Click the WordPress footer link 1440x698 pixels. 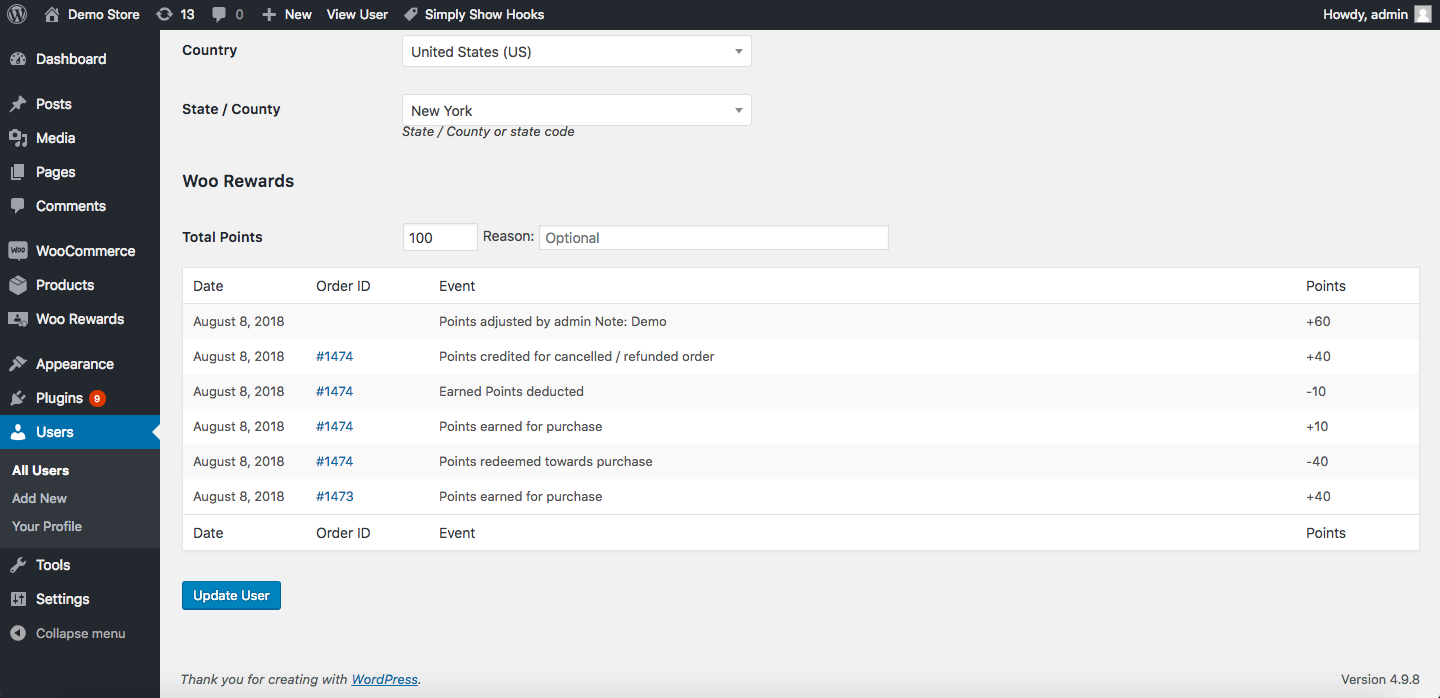(385, 679)
